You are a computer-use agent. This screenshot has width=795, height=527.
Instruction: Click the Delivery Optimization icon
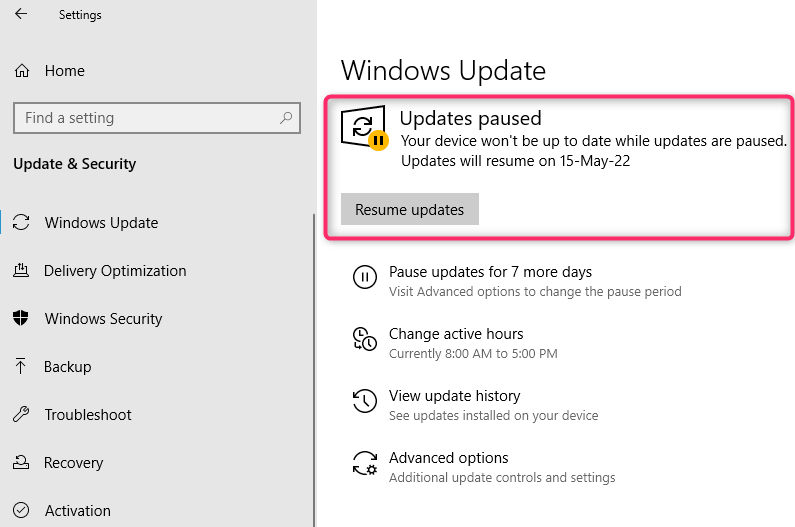(21, 271)
